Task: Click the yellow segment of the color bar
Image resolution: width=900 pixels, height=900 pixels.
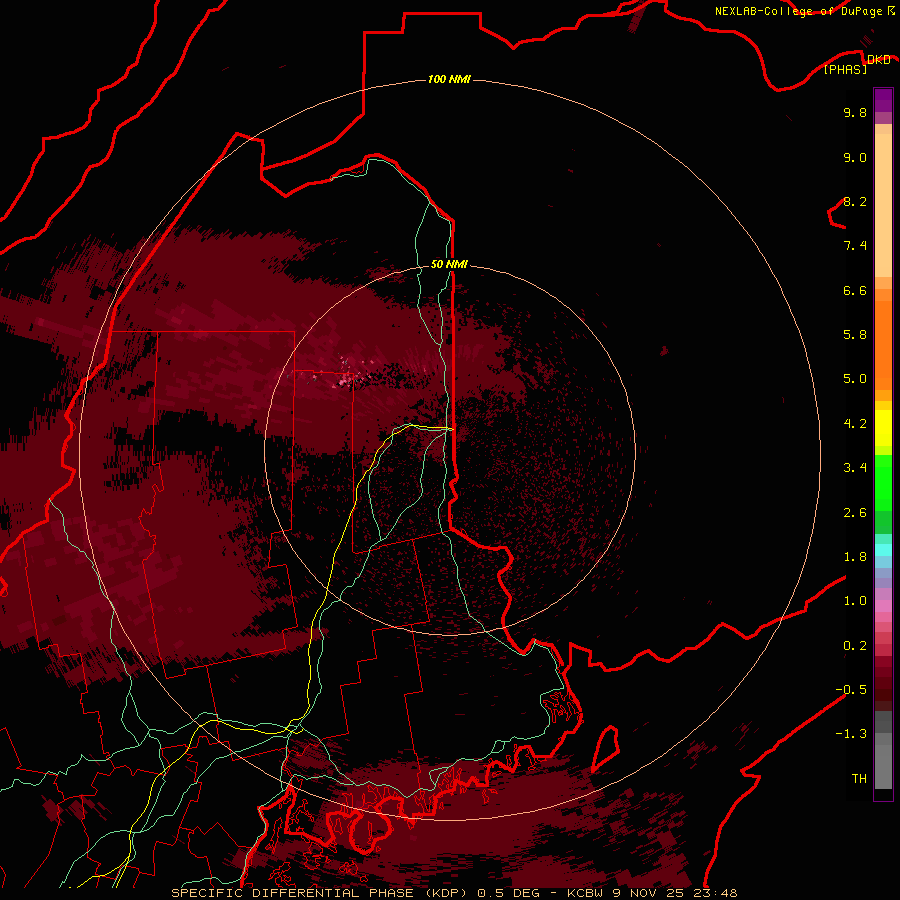Action: click(x=883, y=428)
